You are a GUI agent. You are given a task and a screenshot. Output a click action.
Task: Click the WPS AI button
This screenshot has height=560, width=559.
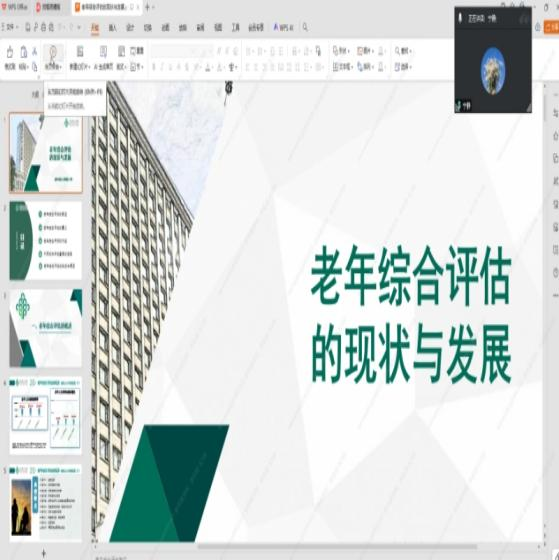(x=283, y=27)
